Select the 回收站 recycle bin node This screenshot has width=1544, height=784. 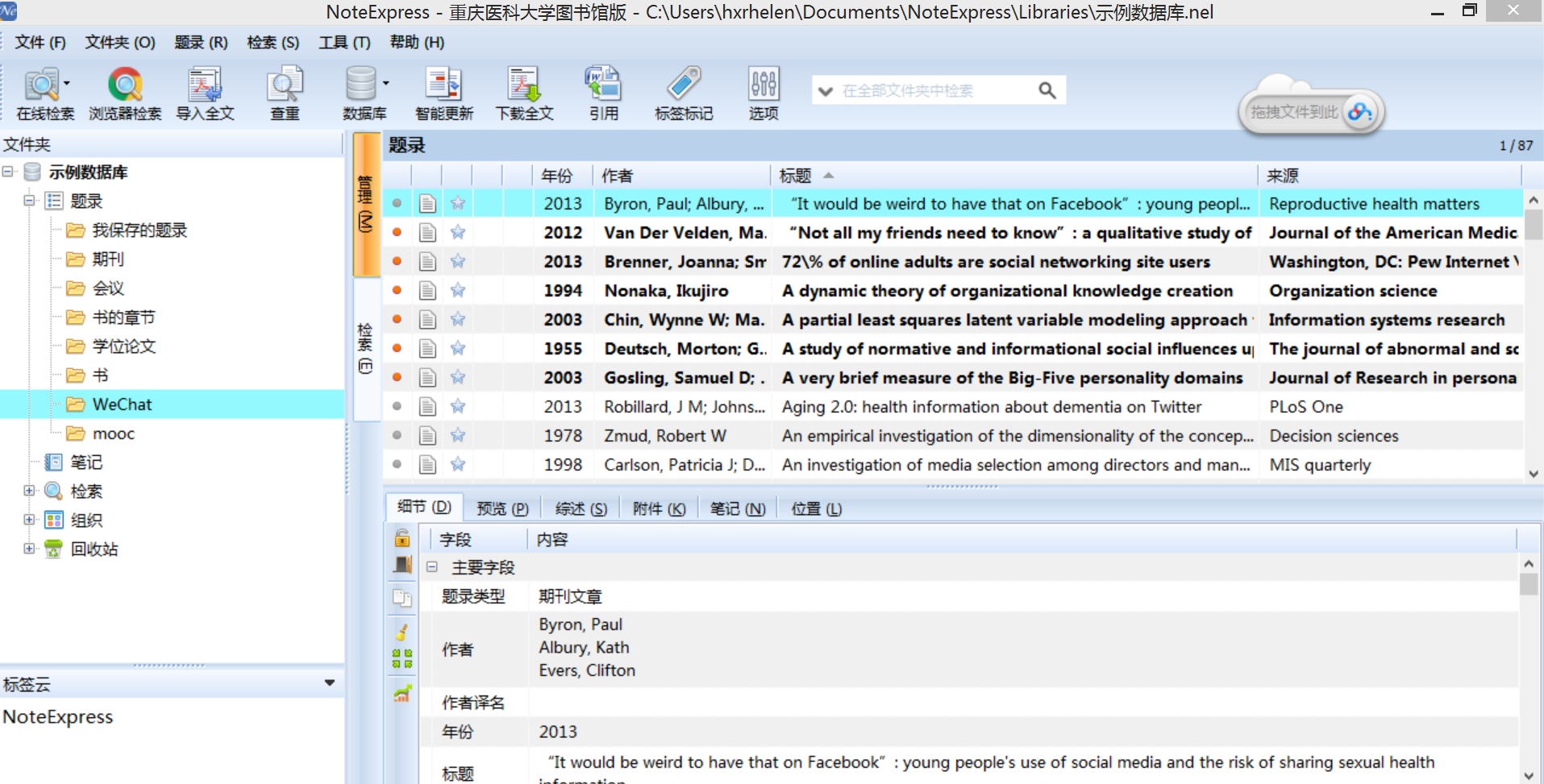(x=94, y=550)
